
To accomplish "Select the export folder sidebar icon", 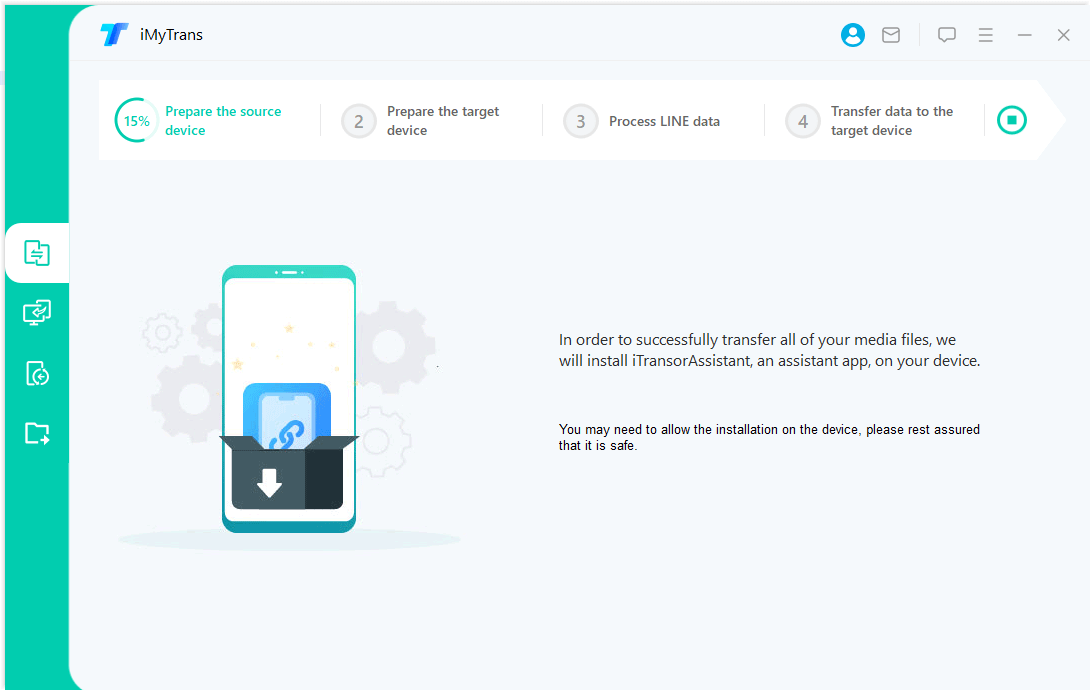I will [x=37, y=433].
